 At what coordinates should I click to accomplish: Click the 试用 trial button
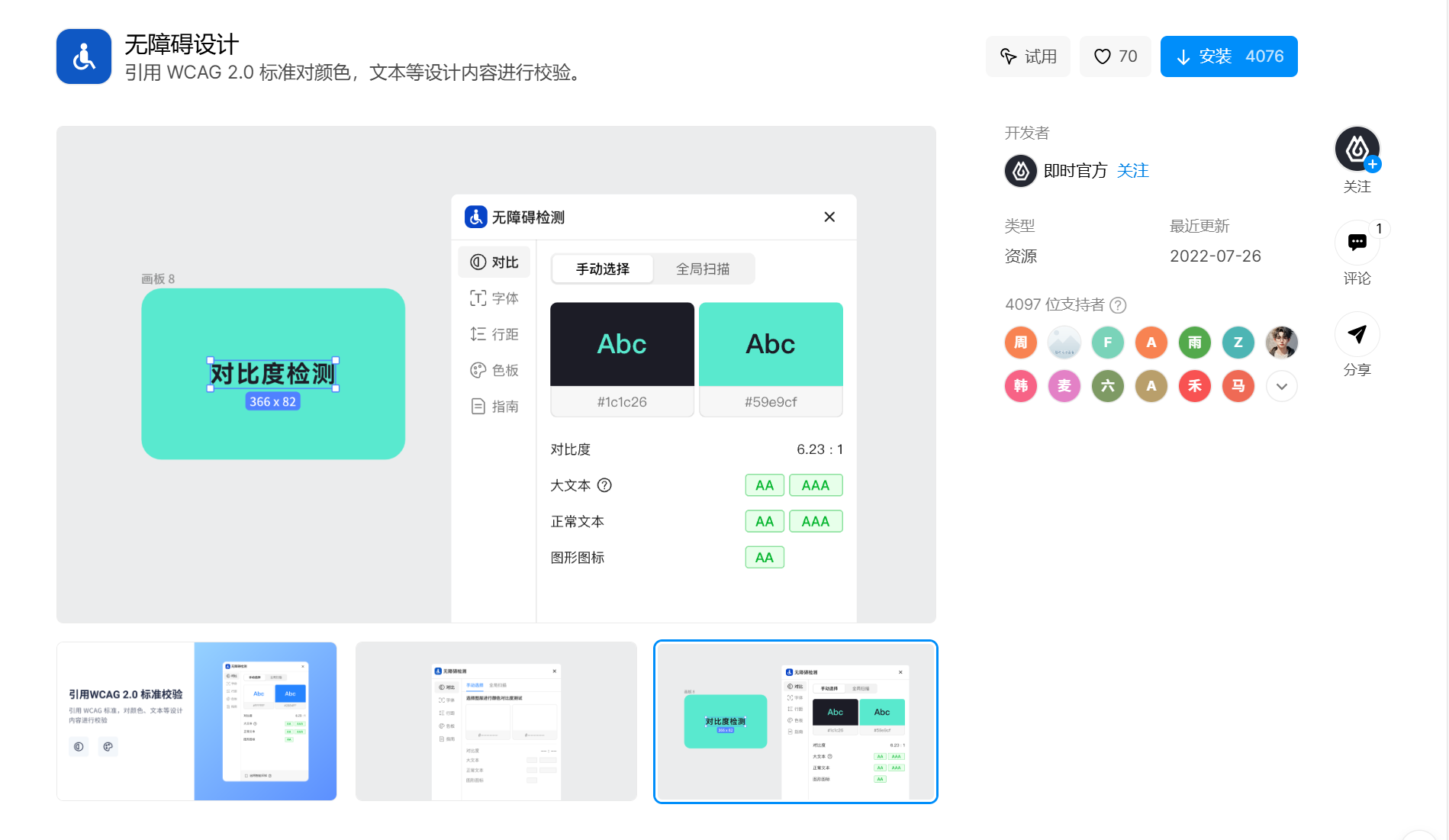(1028, 56)
